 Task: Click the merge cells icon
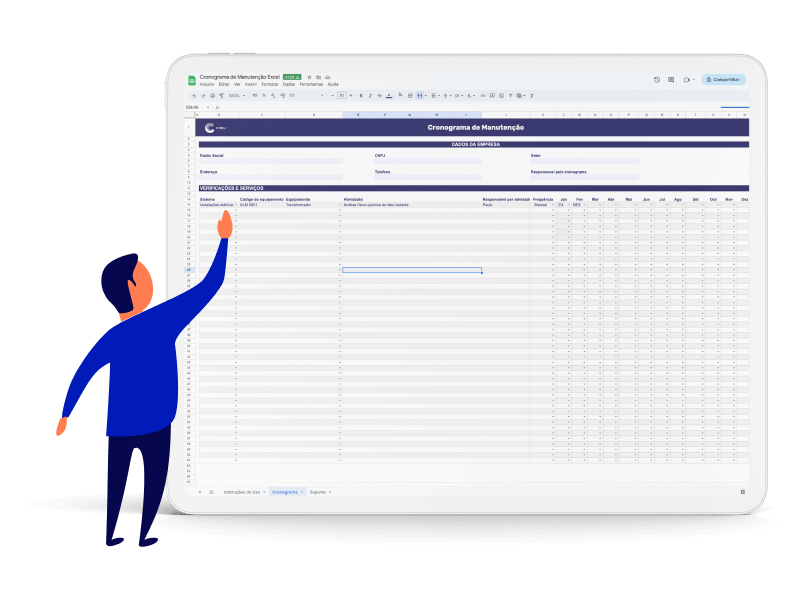coord(420,96)
